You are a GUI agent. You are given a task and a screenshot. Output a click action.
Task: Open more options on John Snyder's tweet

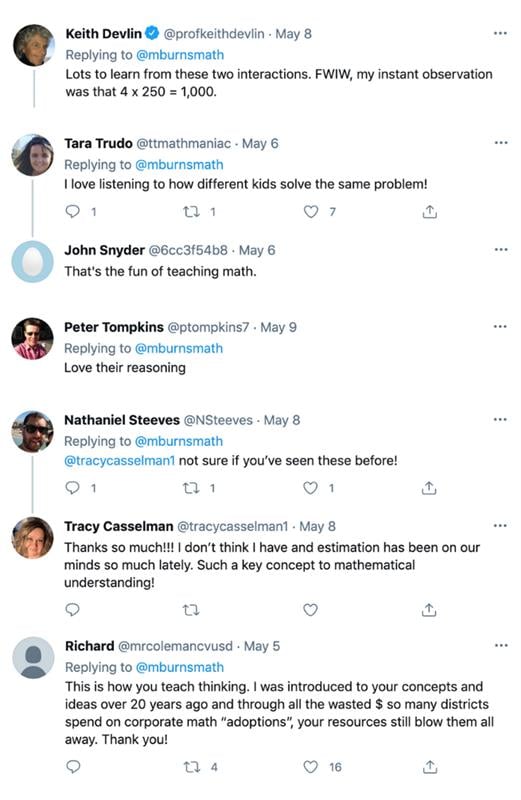501,249
